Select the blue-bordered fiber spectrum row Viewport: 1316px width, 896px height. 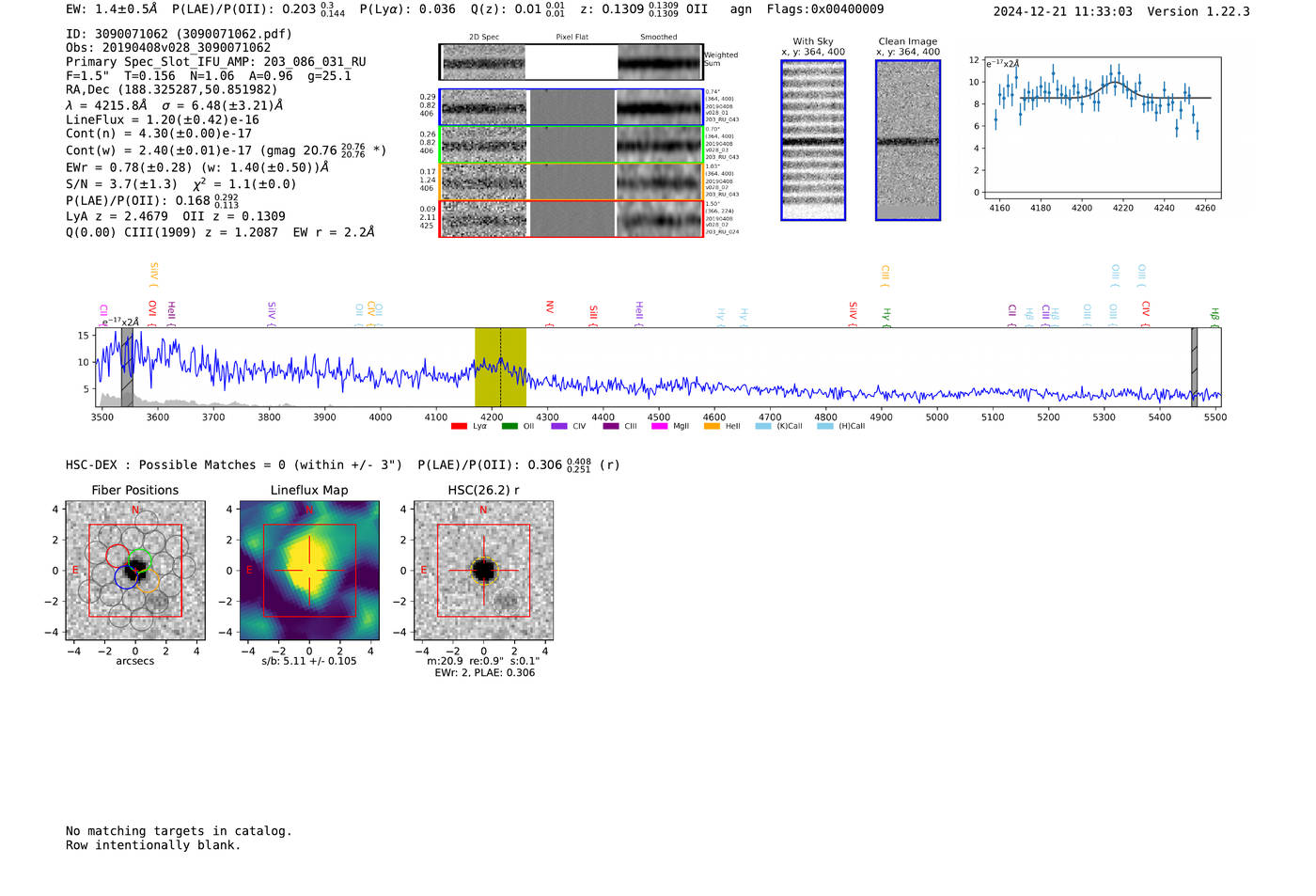tap(572, 107)
